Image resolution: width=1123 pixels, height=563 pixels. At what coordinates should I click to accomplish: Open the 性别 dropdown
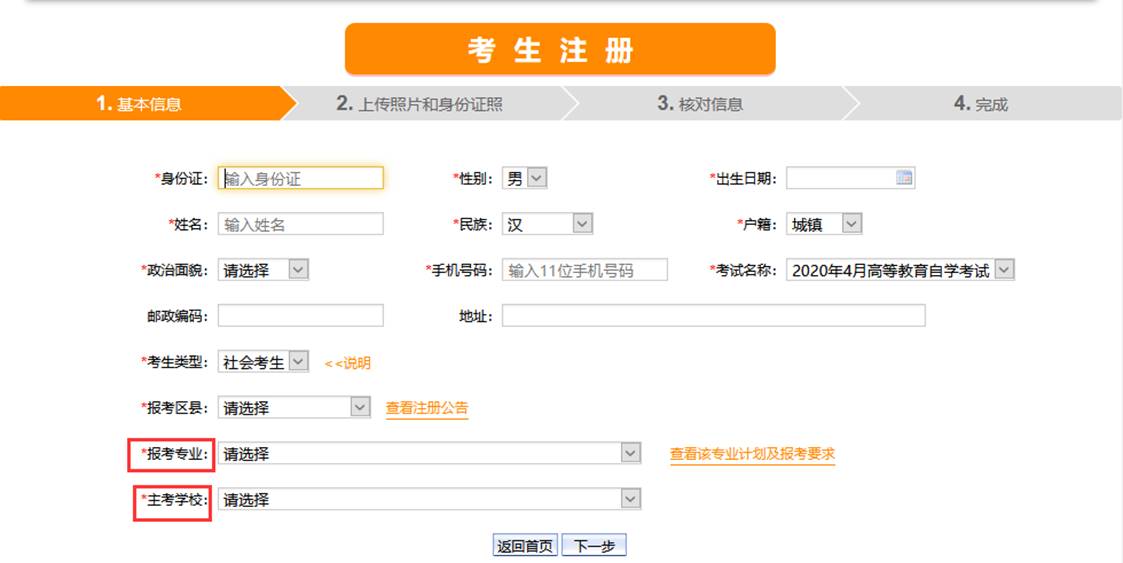[524, 178]
